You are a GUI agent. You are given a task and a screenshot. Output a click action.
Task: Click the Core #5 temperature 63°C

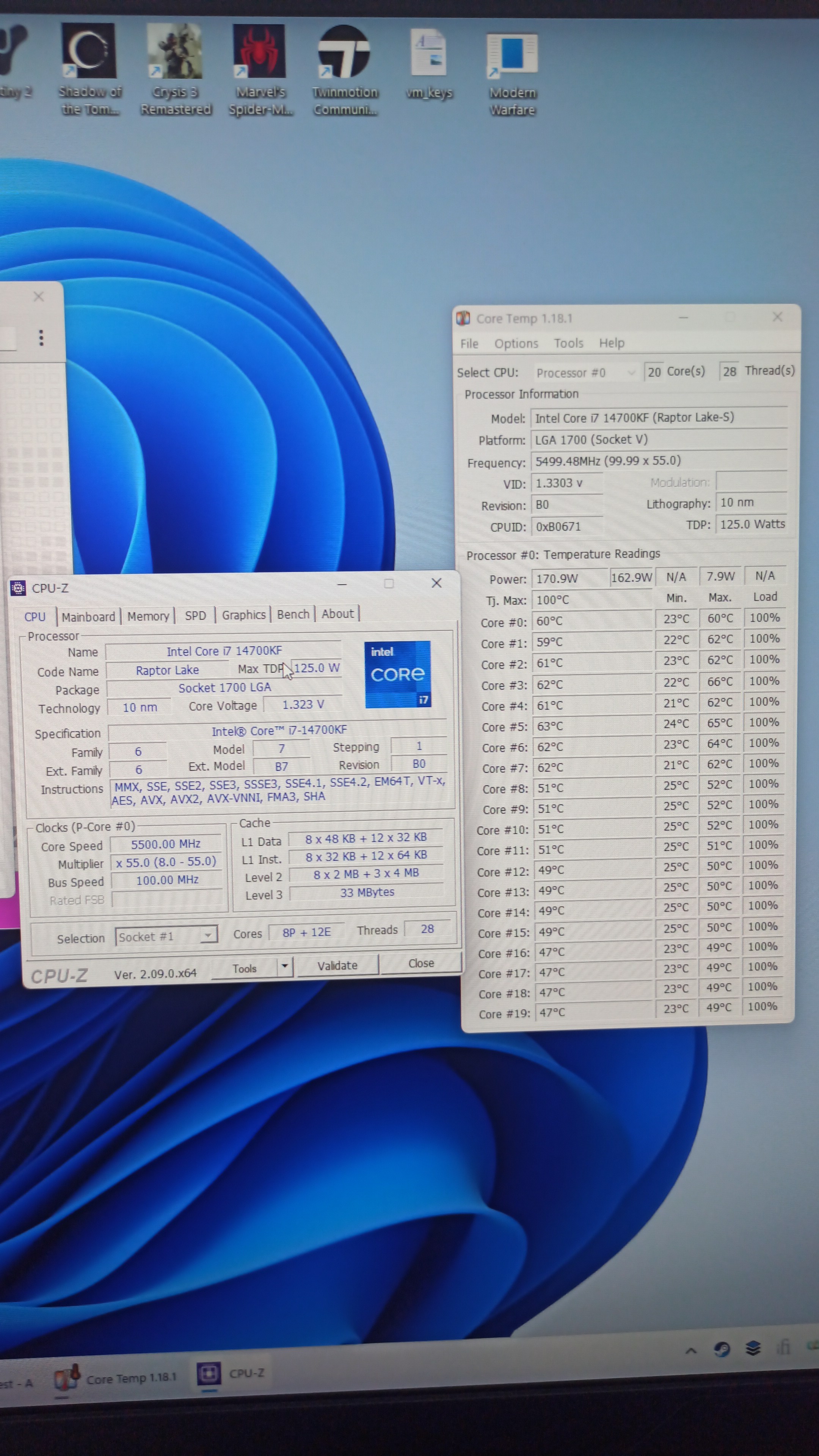(x=592, y=726)
